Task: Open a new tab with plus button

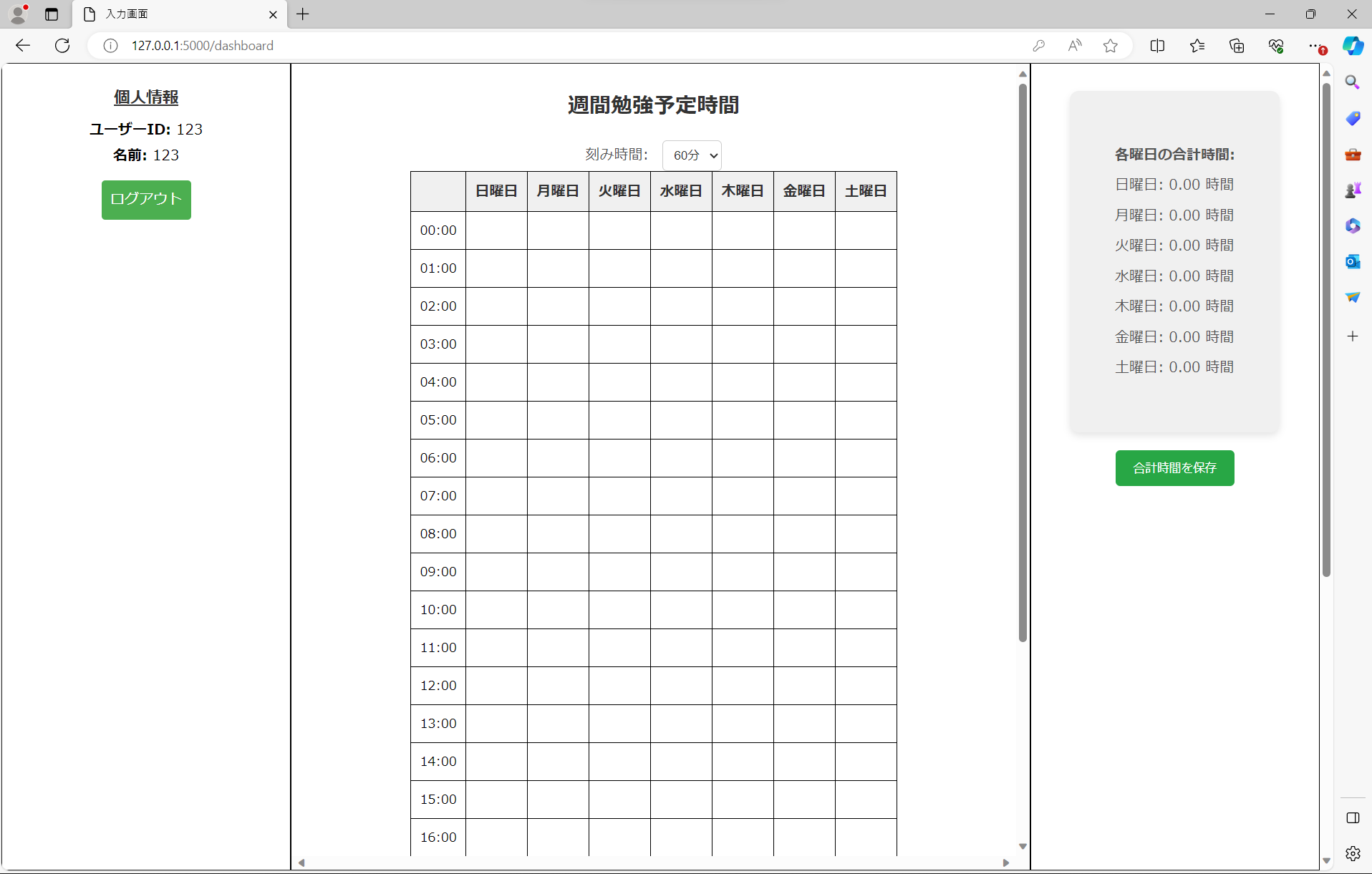Action: click(x=303, y=14)
